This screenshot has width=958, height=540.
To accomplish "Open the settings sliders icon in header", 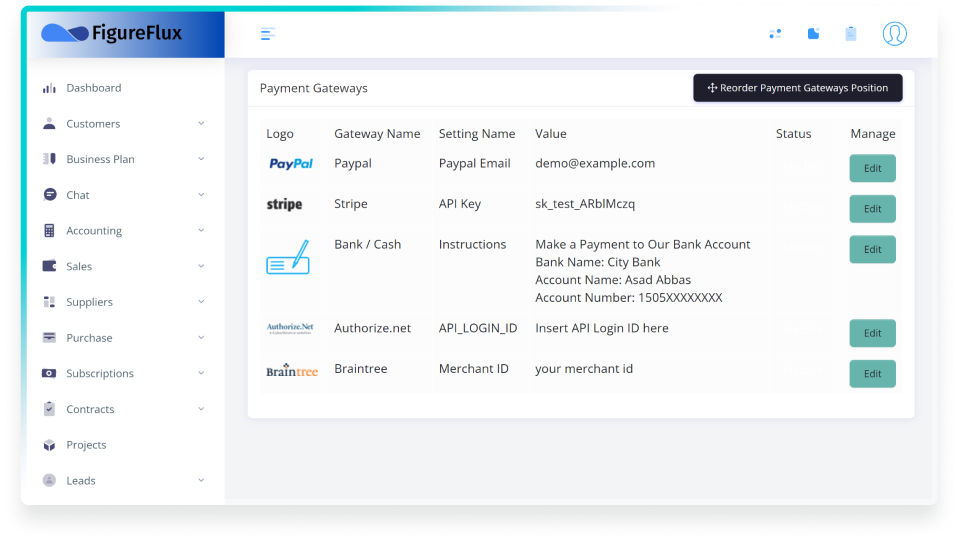I will click(x=775, y=34).
